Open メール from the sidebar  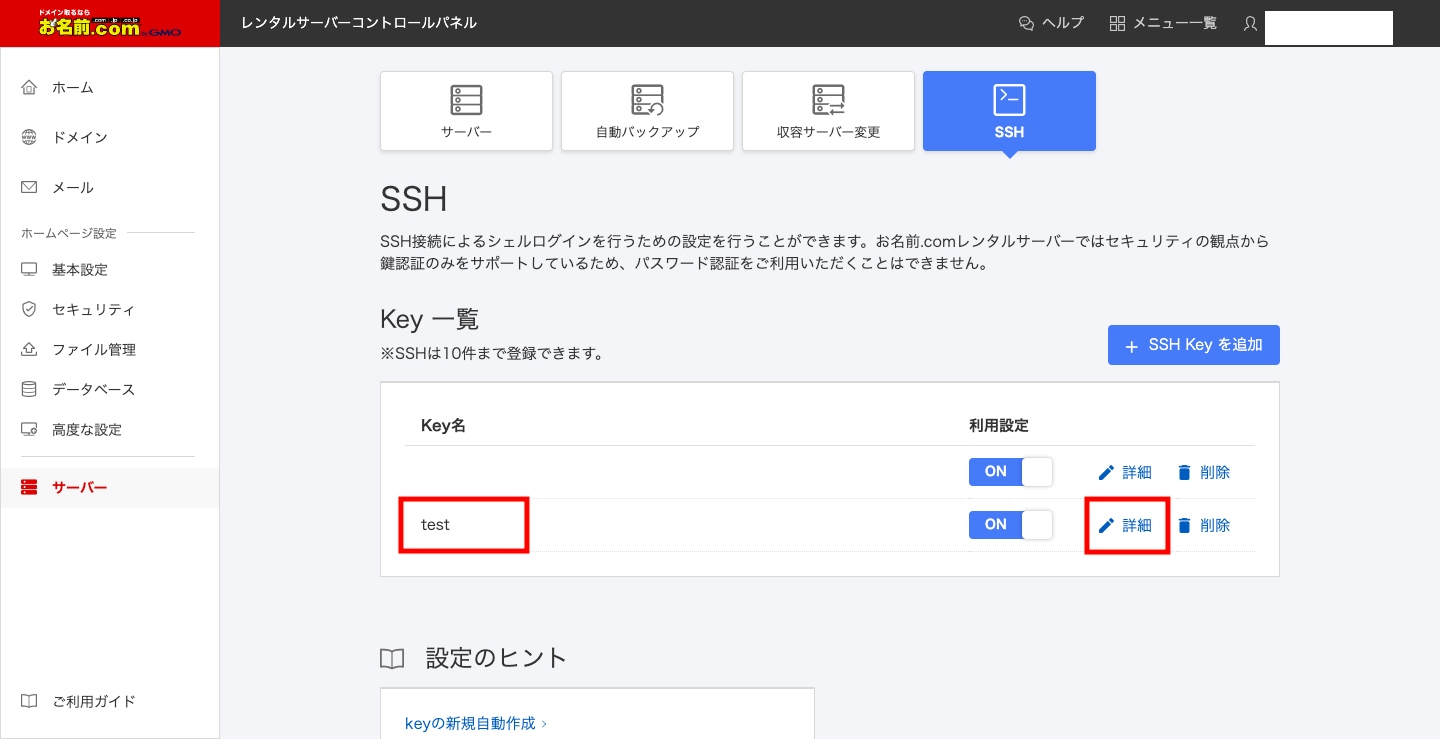pyautogui.click(x=72, y=188)
